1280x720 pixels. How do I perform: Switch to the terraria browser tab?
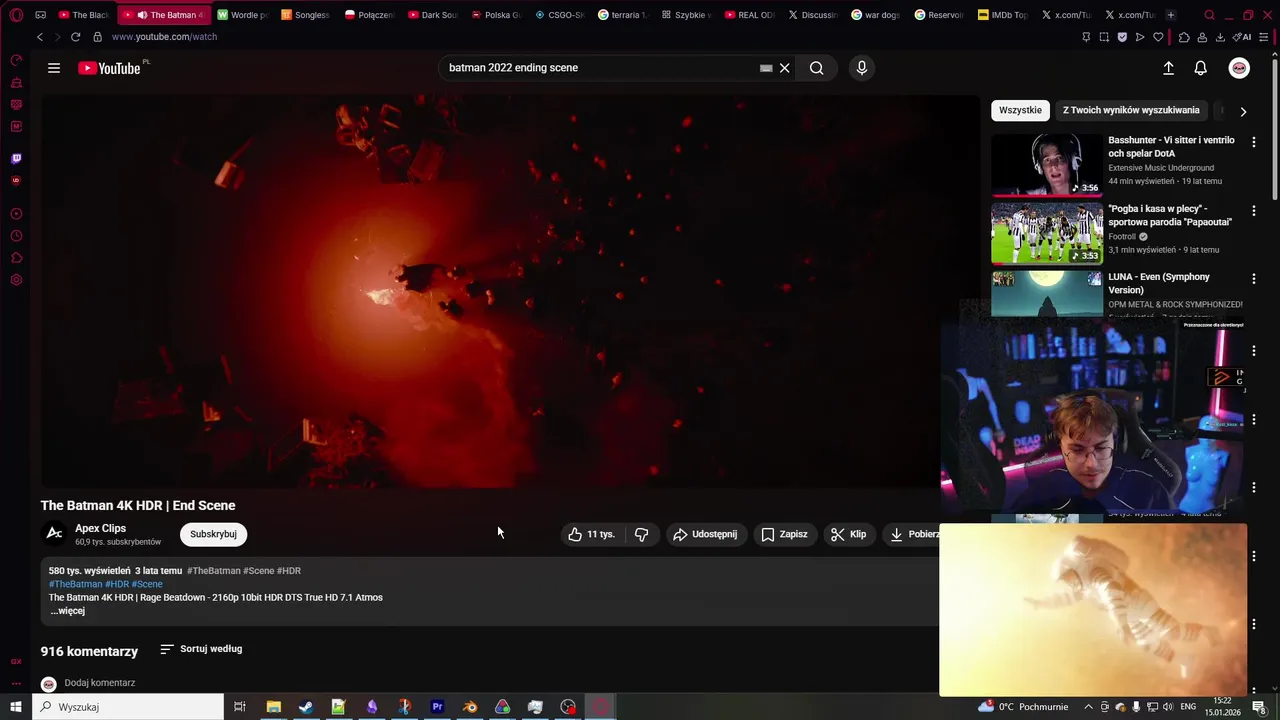tap(625, 15)
